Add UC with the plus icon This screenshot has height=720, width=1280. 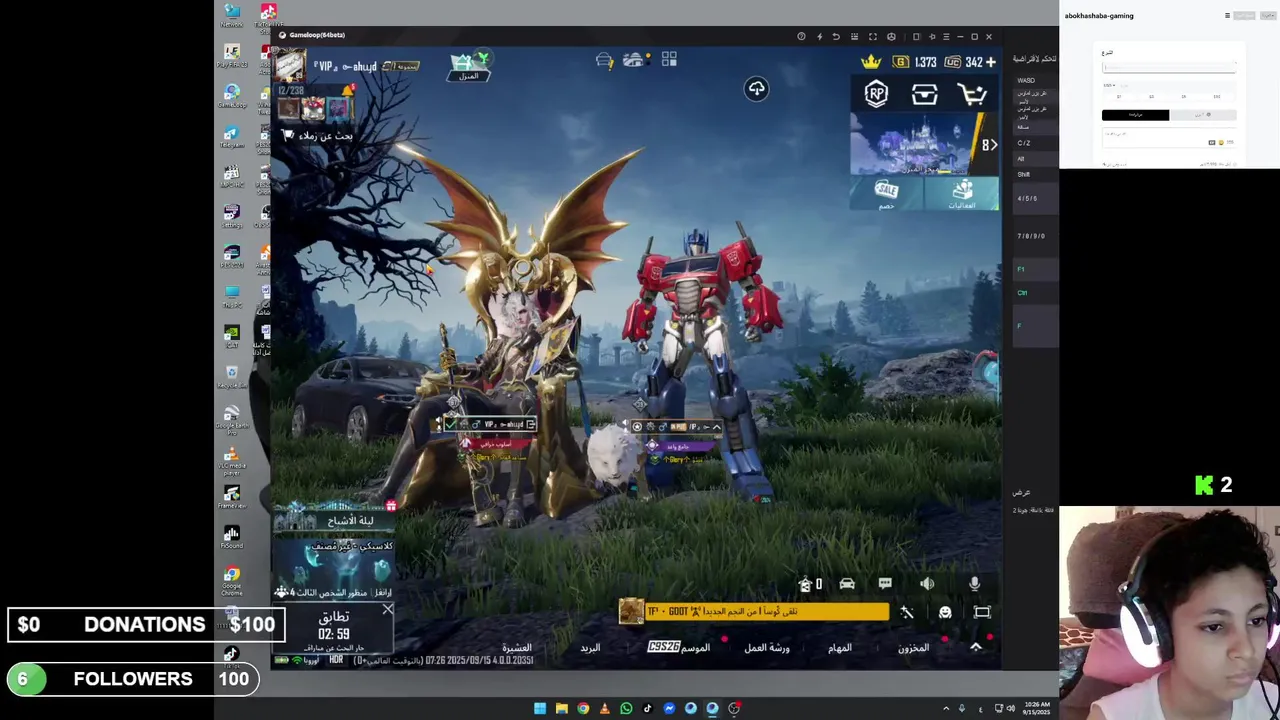coord(990,62)
